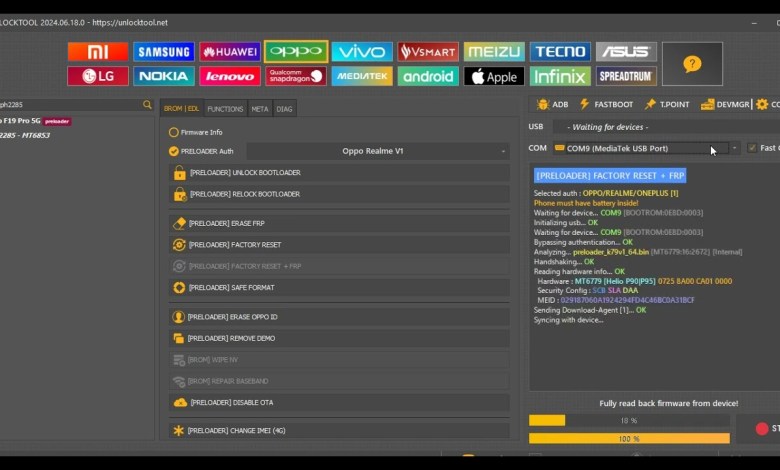Pick the Apple brand tile
The image size is (780, 470).
pos(494,76)
